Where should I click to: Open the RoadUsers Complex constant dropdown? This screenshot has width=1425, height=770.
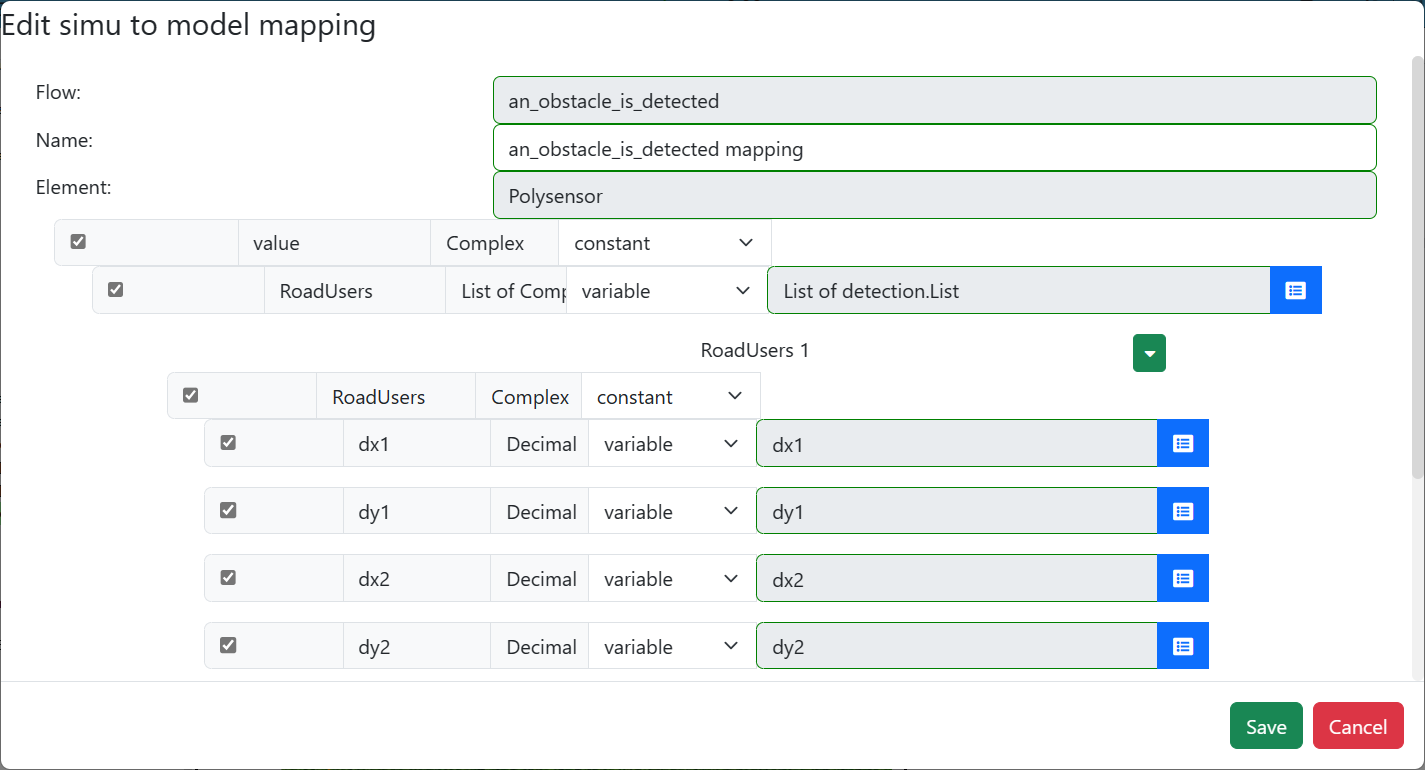click(x=671, y=396)
